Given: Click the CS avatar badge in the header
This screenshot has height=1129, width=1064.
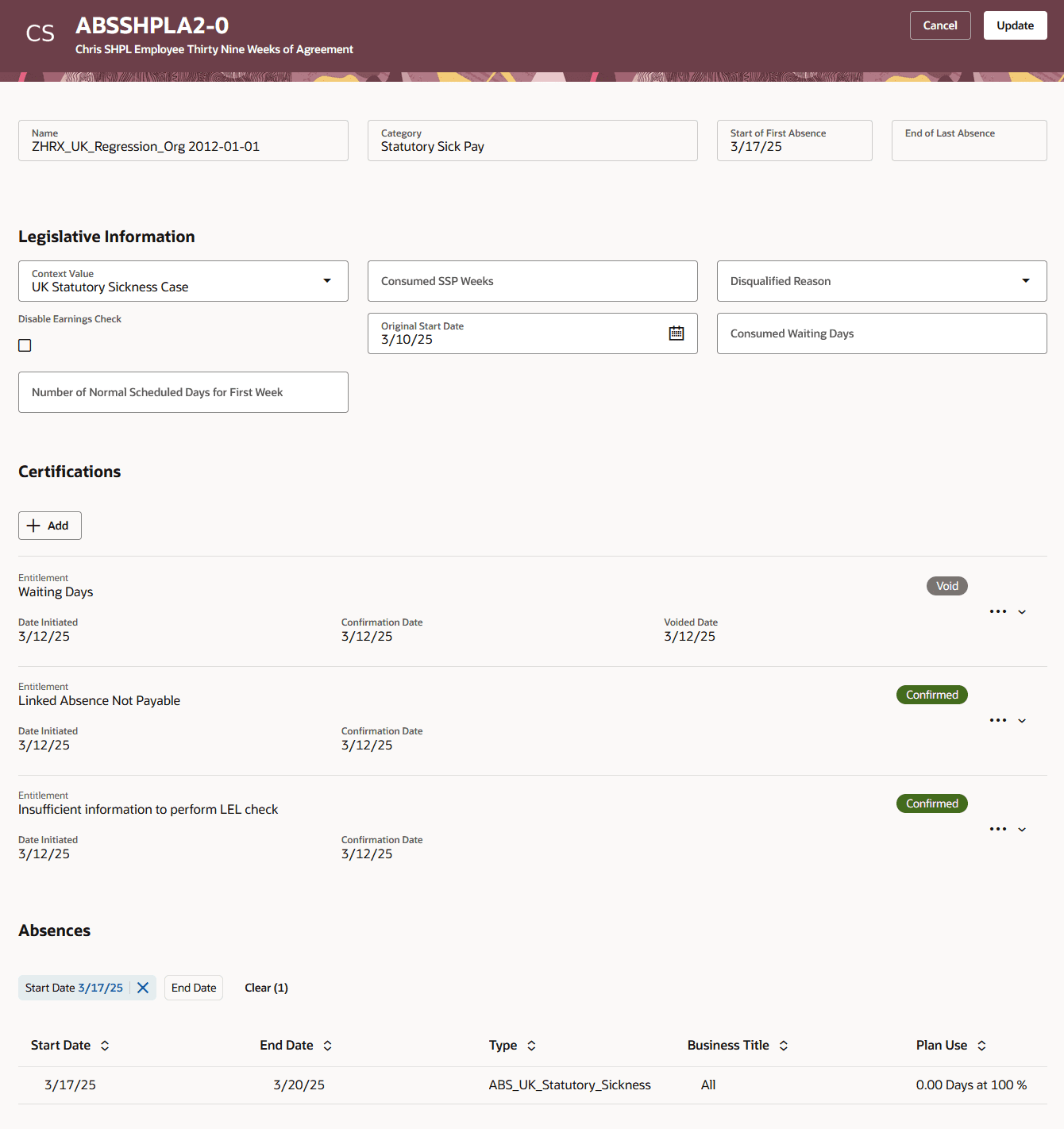Looking at the screenshot, I should [40, 33].
